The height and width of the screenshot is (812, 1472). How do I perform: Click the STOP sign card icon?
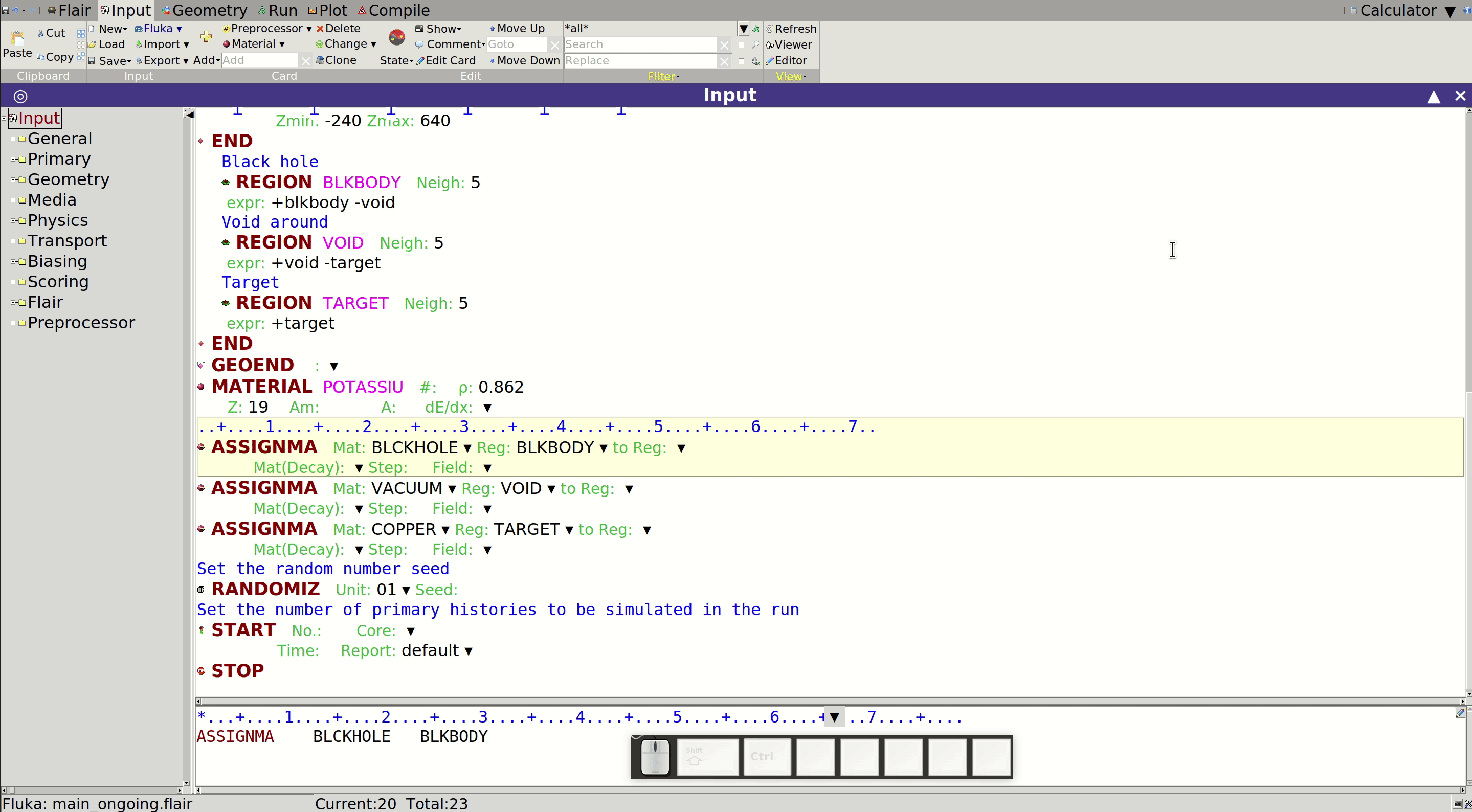click(201, 671)
